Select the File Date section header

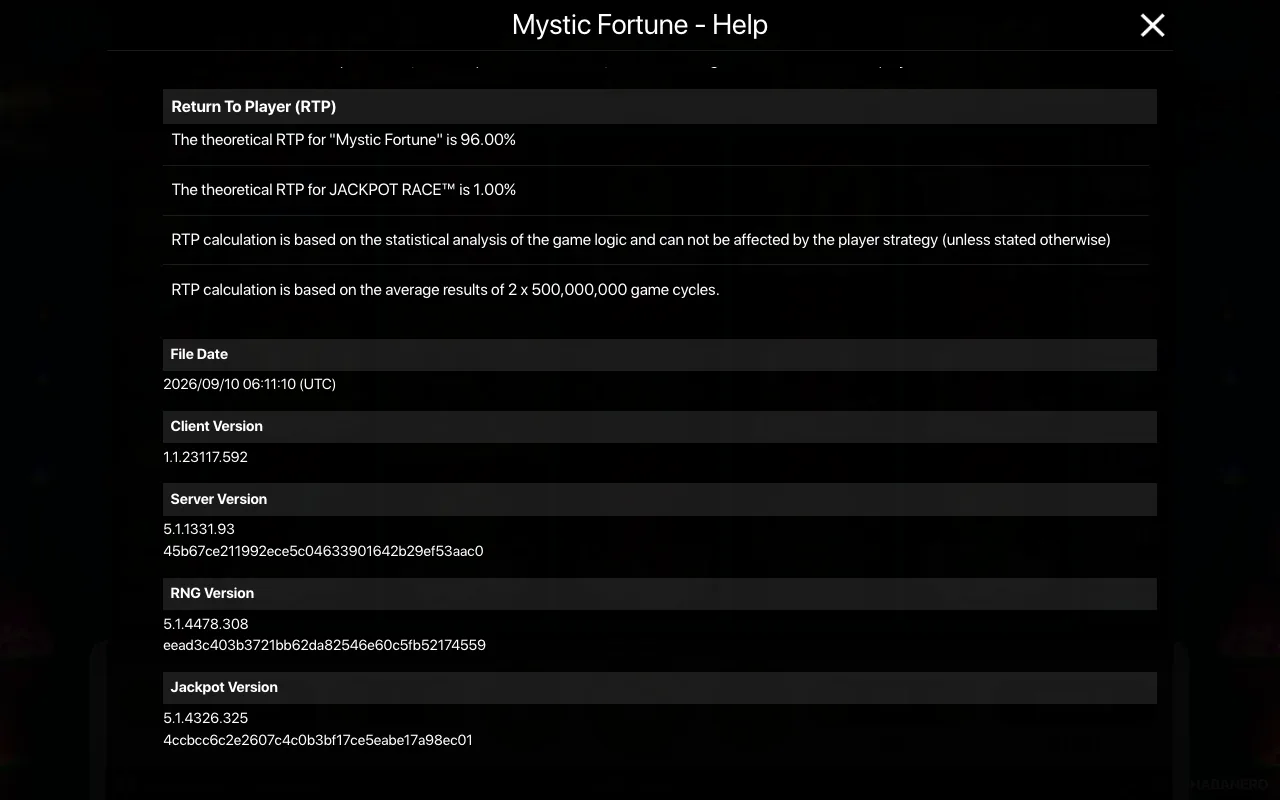point(660,354)
